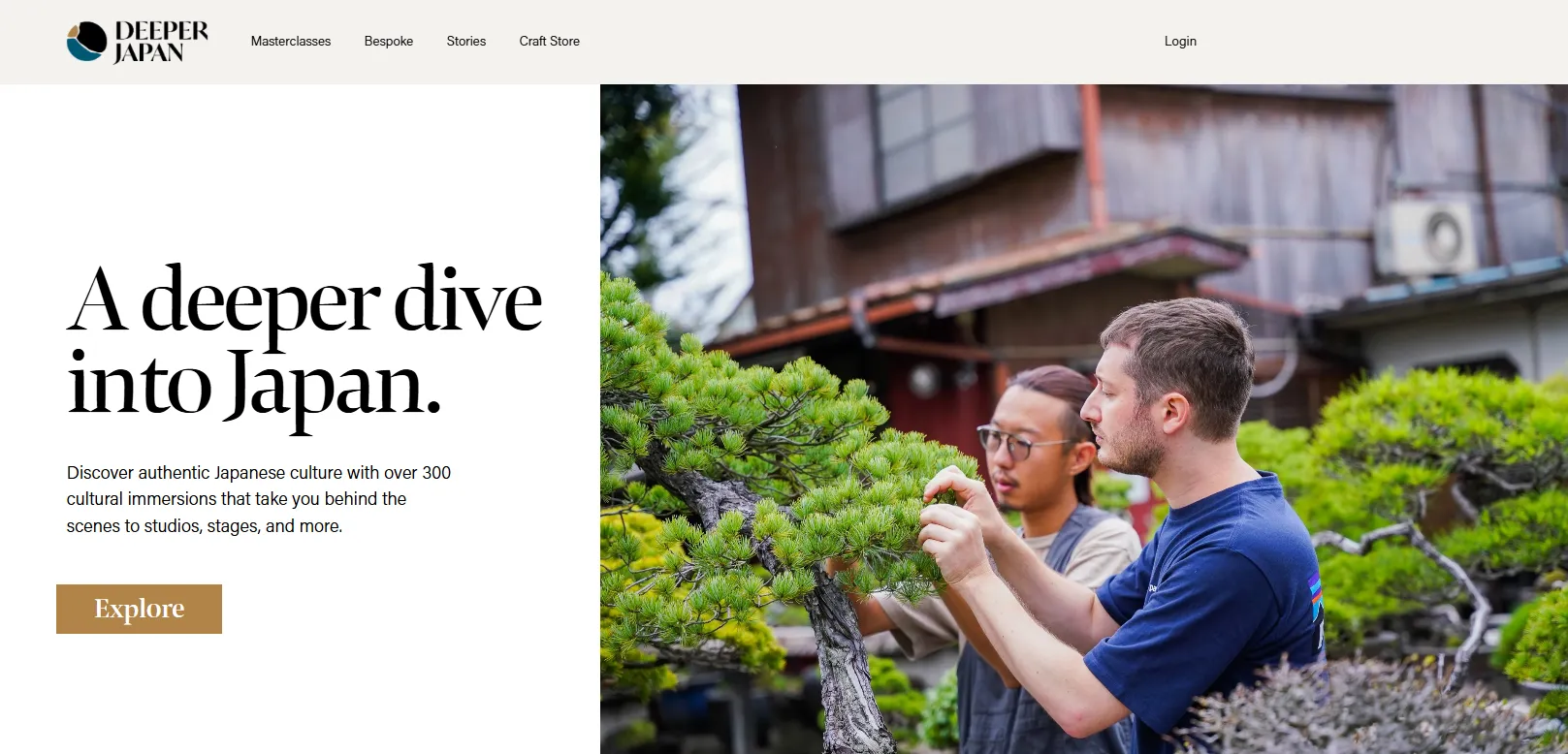The height and width of the screenshot is (754, 1568).
Task: Open the Stories navigation link
Action: click(x=466, y=42)
